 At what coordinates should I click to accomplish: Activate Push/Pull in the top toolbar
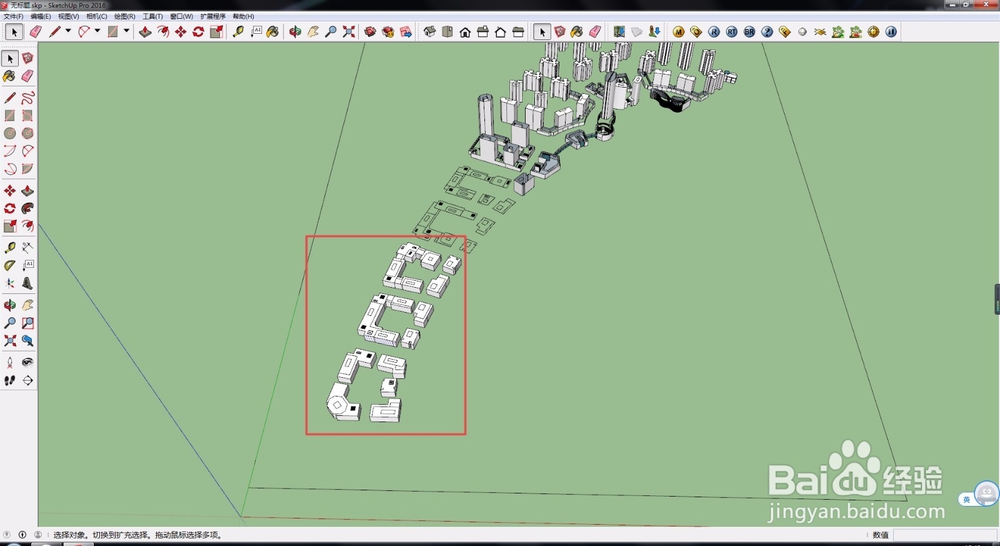145,31
